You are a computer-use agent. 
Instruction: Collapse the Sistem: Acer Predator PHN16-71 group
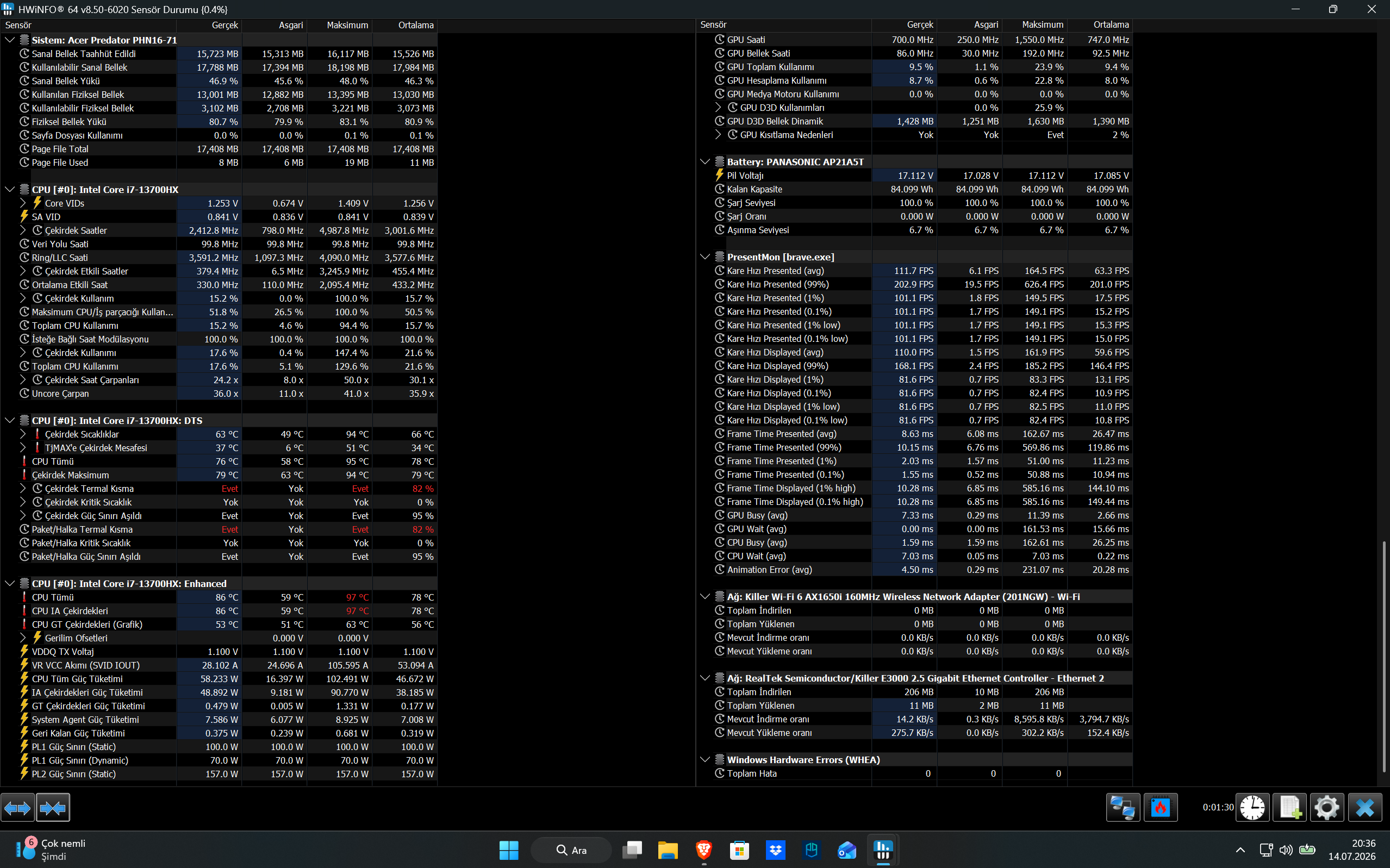[10, 40]
